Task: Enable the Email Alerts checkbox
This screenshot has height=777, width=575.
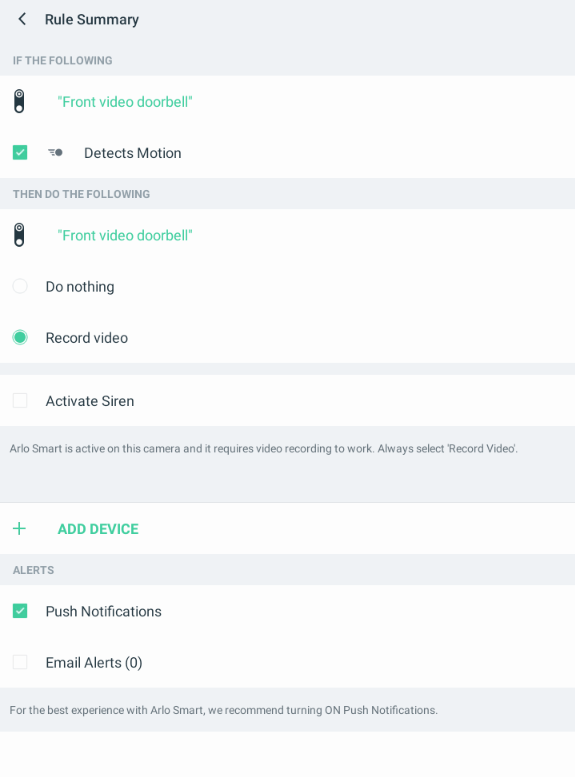Action: click(20, 662)
